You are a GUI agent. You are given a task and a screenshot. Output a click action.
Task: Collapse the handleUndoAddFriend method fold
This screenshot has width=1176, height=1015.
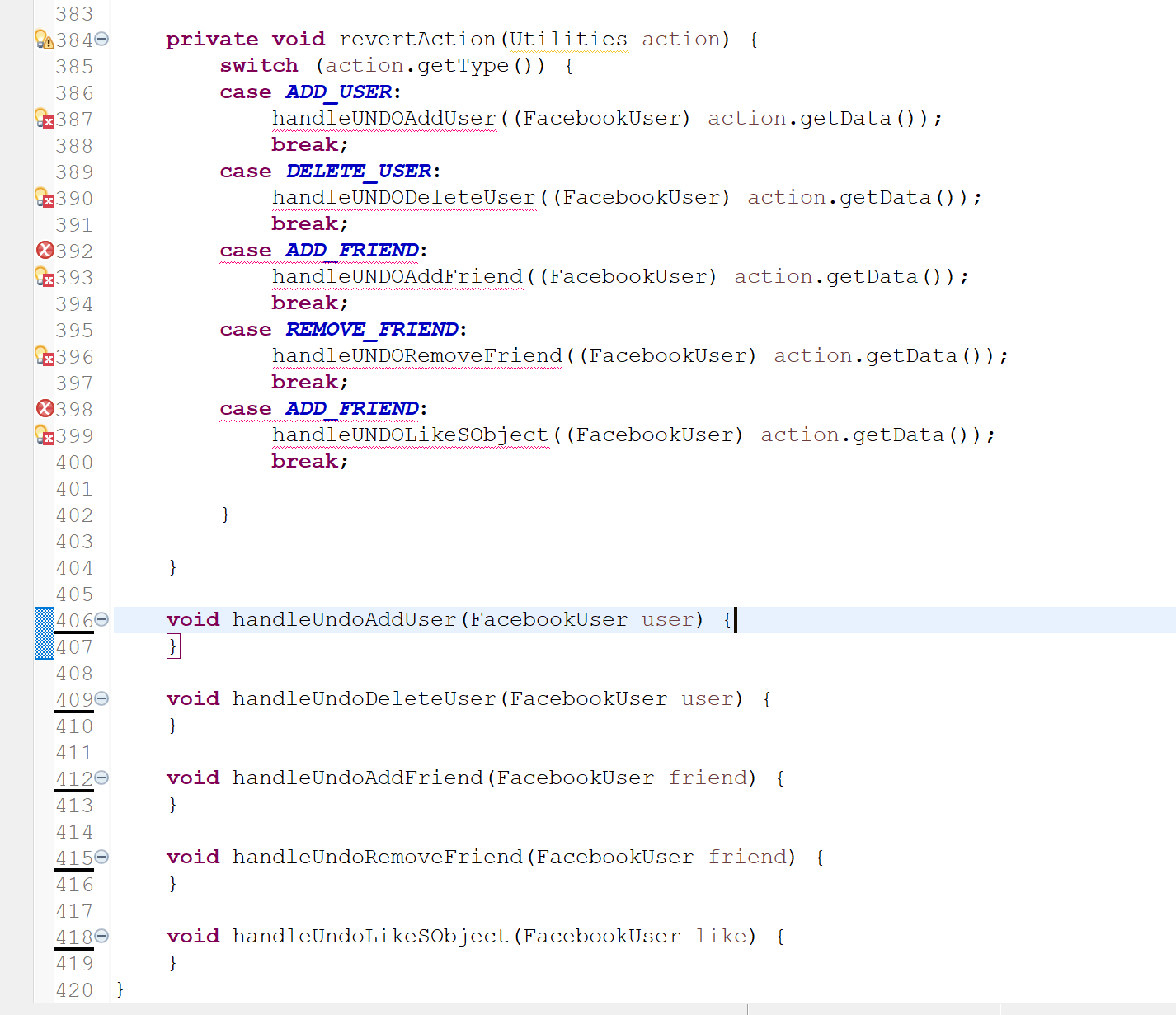pyautogui.click(x=101, y=778)
